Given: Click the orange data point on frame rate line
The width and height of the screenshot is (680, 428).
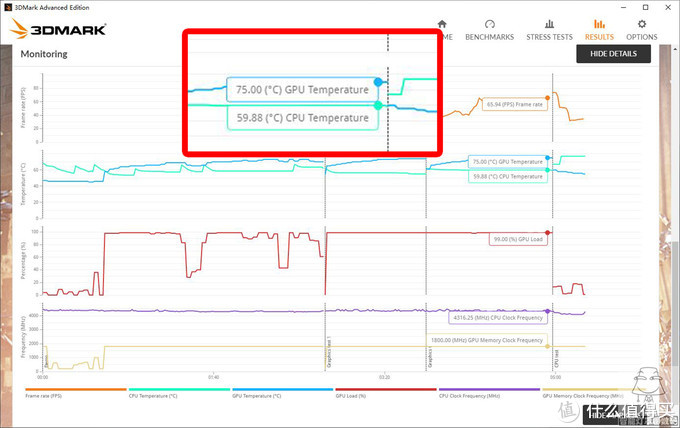Looking at the screenshot, I should pos(547,98).
